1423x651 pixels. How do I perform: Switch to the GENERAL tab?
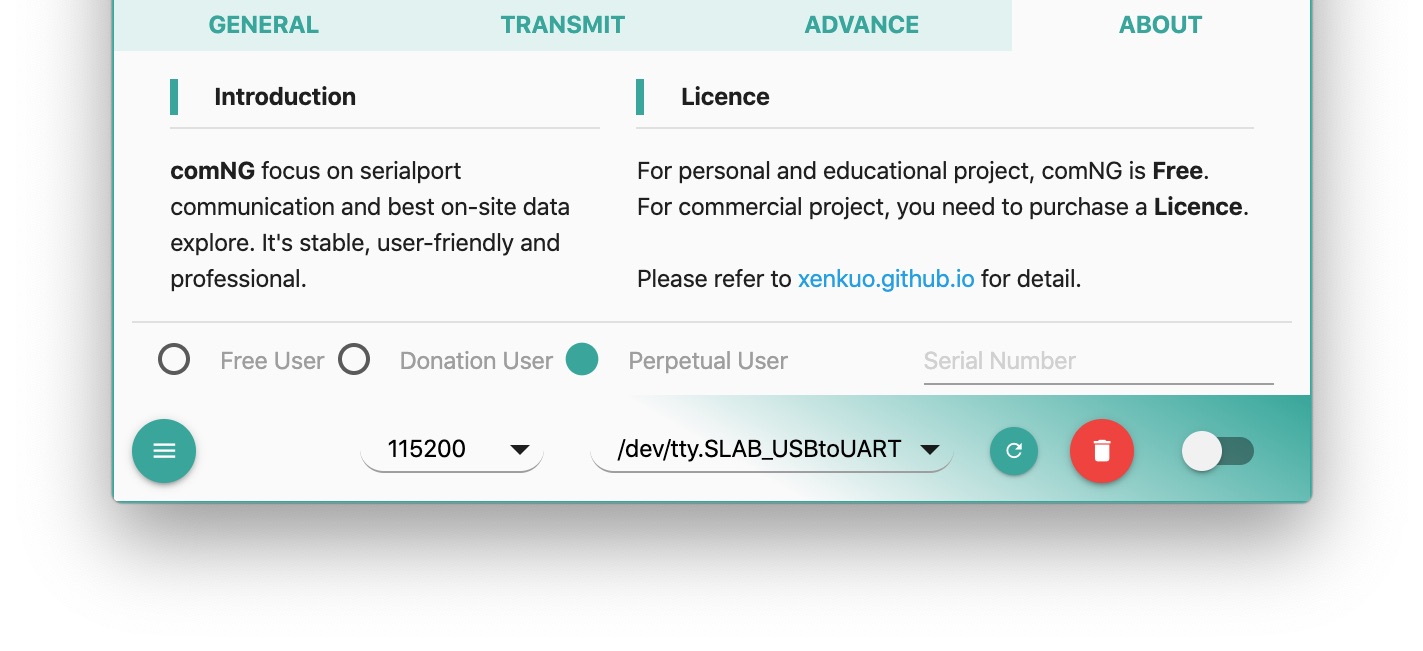click(x=263, y=25)
